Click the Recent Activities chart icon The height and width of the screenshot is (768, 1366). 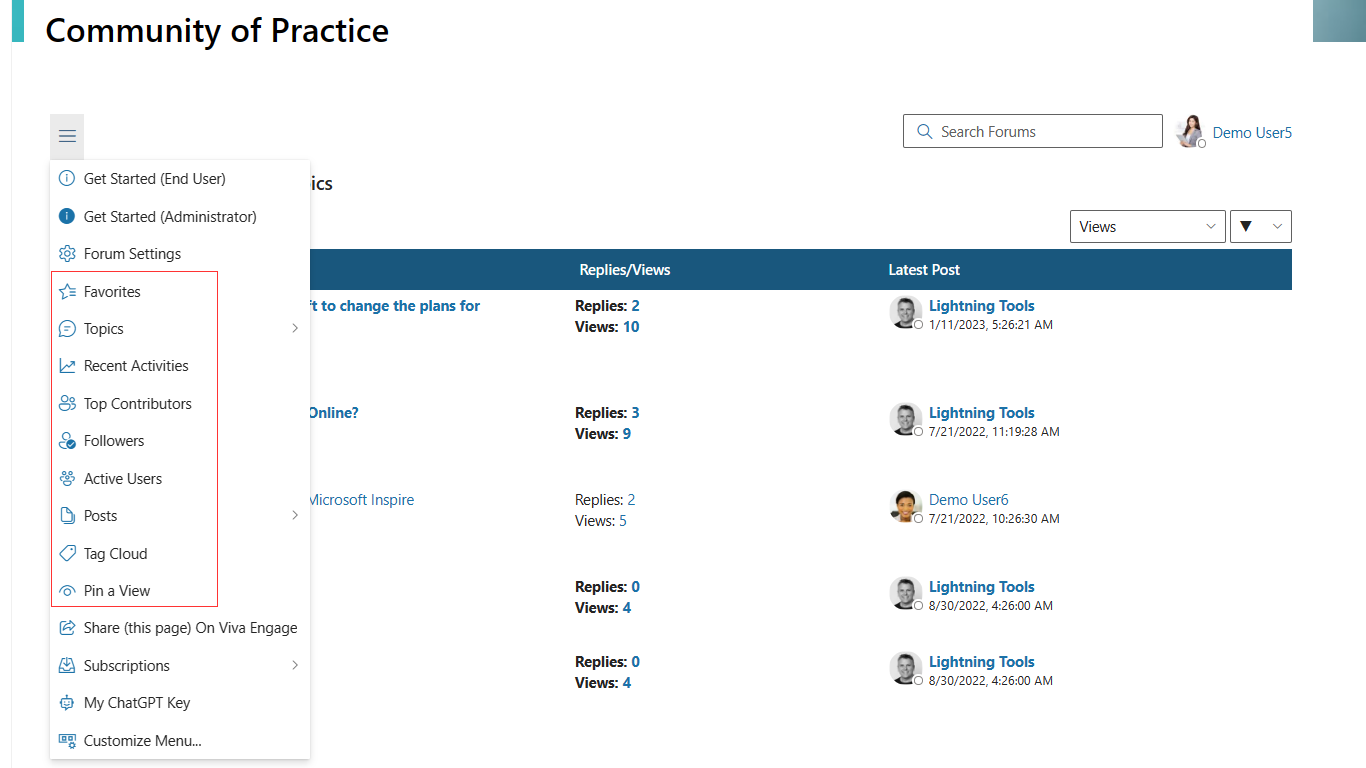tap(67, 366)
